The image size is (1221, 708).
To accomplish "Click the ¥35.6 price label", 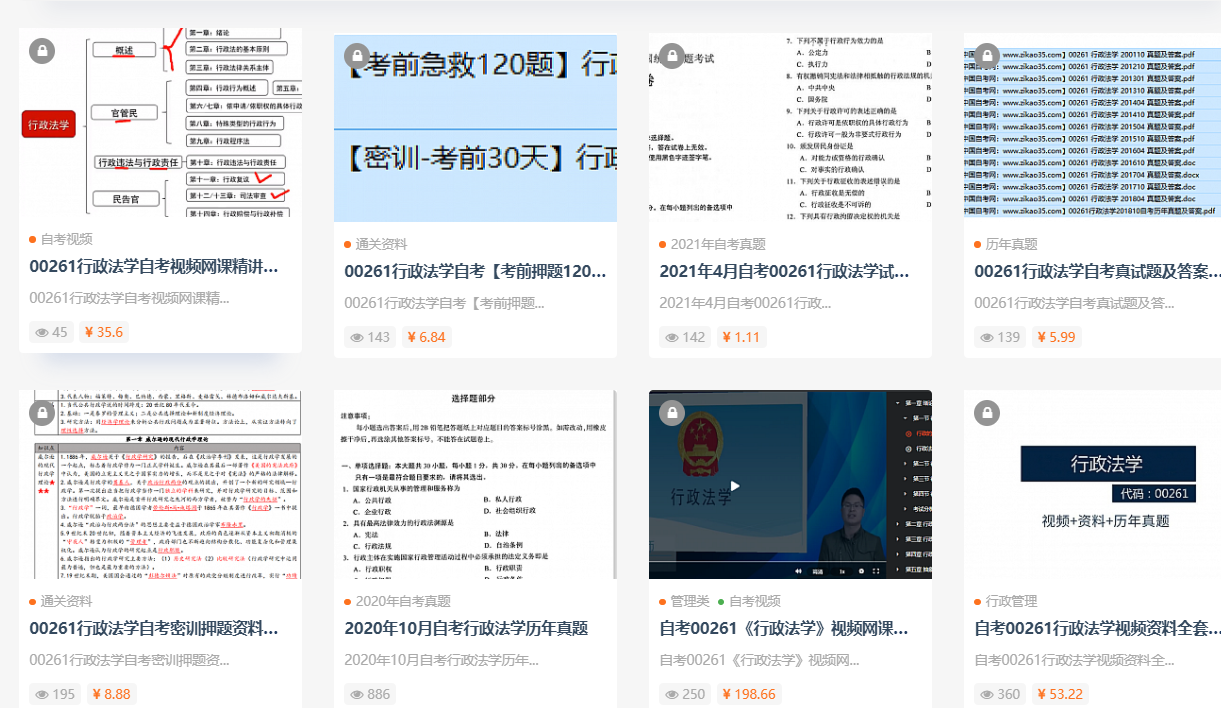I will (x=103, y=332).
